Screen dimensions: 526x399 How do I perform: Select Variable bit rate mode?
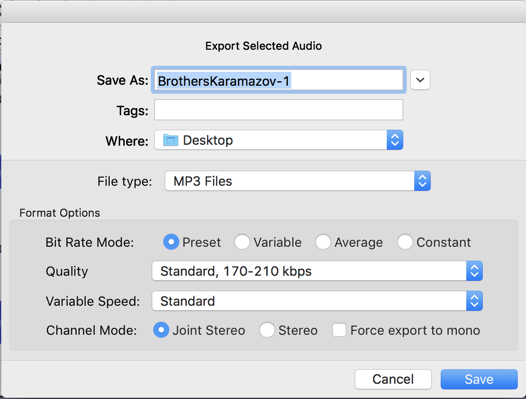pyautogui.click(x=242, y=242)
